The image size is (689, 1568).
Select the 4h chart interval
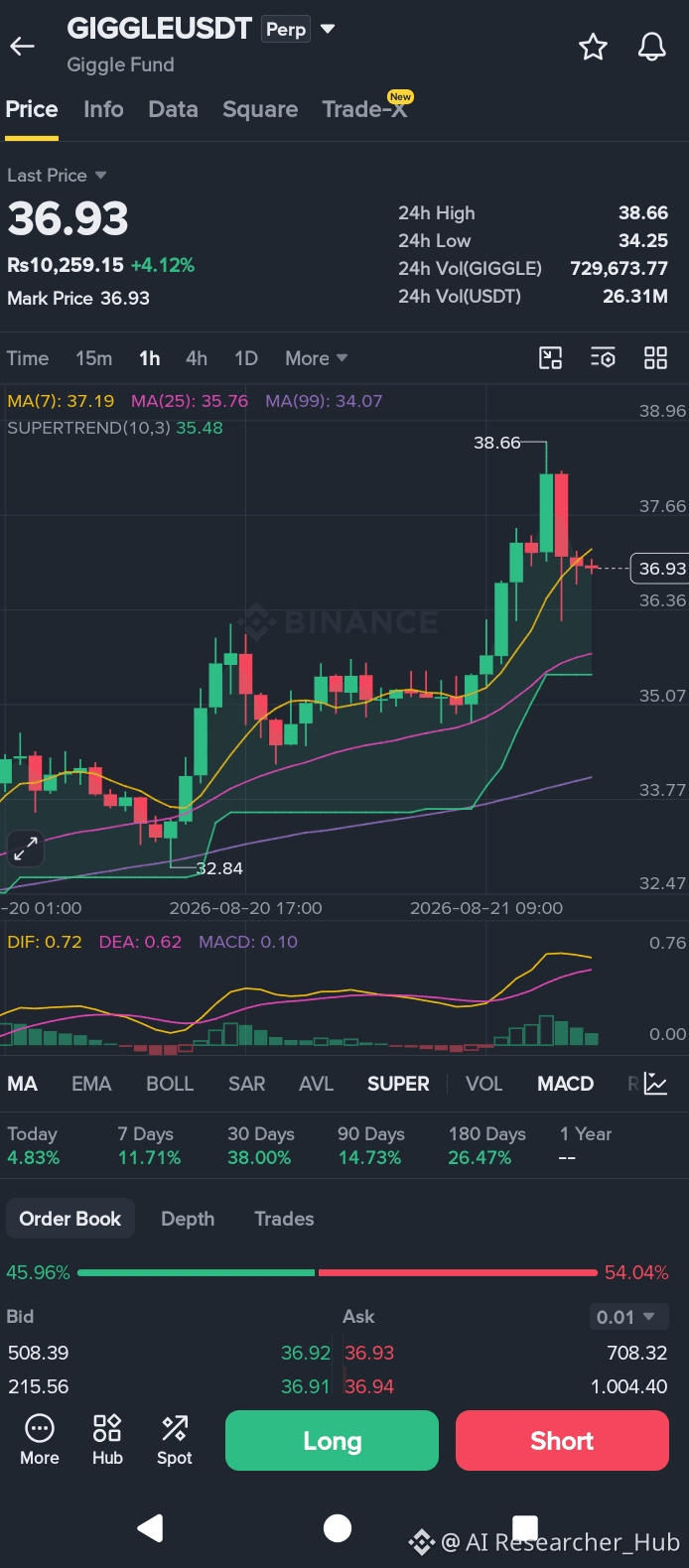197,358
